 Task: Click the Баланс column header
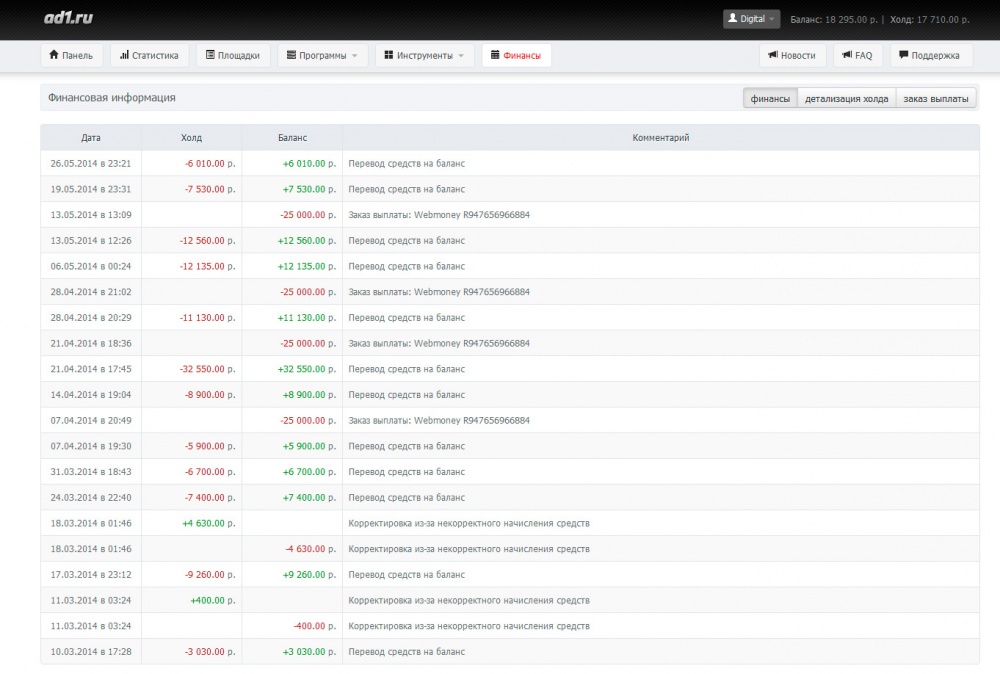click(x=292, y=138)
